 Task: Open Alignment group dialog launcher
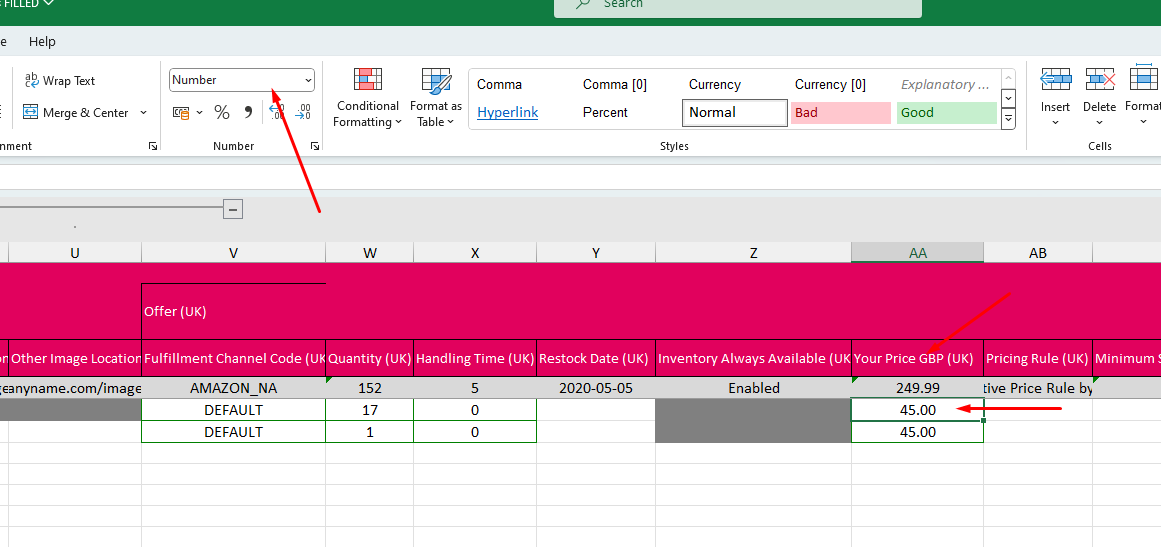153,147
